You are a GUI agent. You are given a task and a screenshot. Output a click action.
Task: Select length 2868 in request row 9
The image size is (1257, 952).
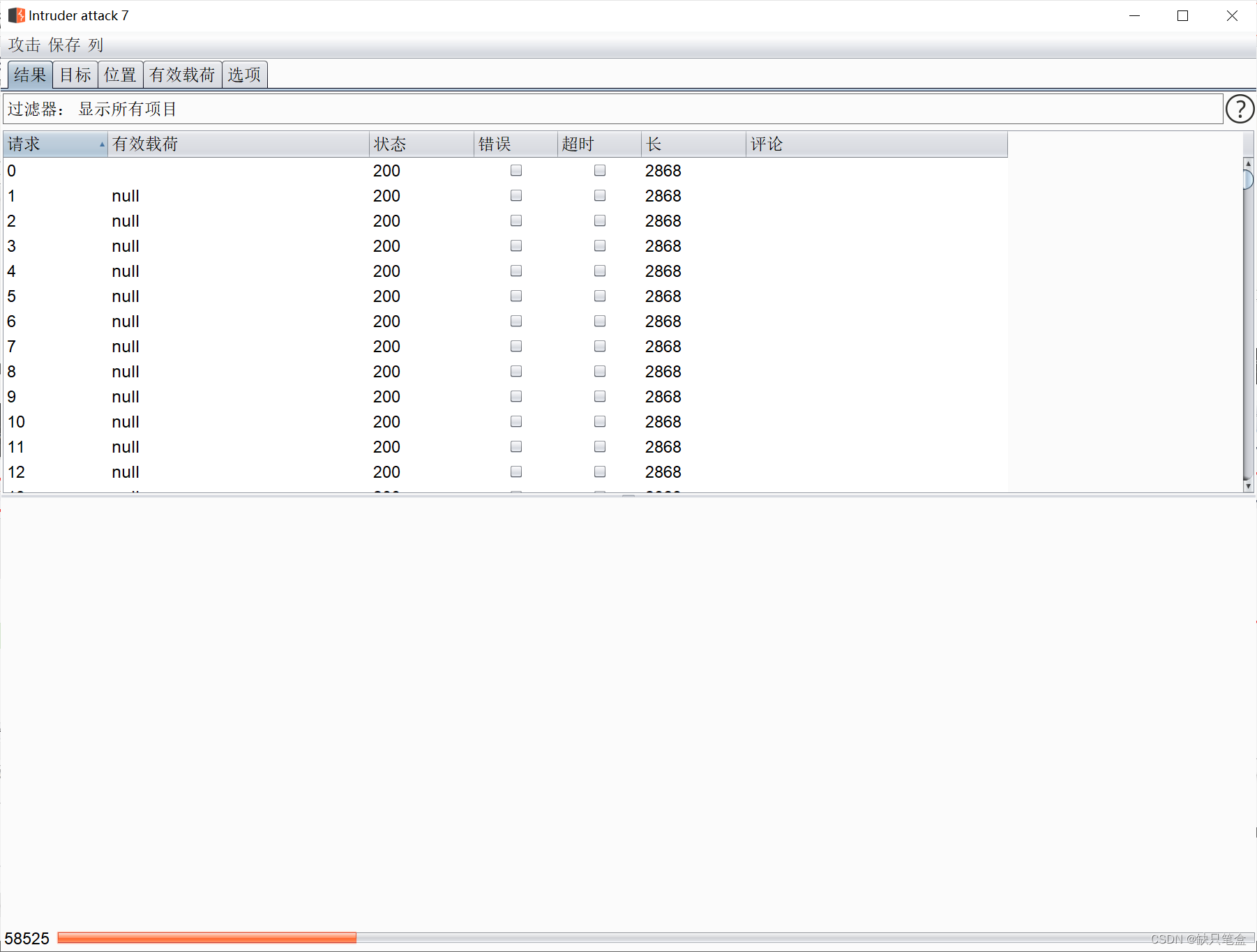(663, 397)
